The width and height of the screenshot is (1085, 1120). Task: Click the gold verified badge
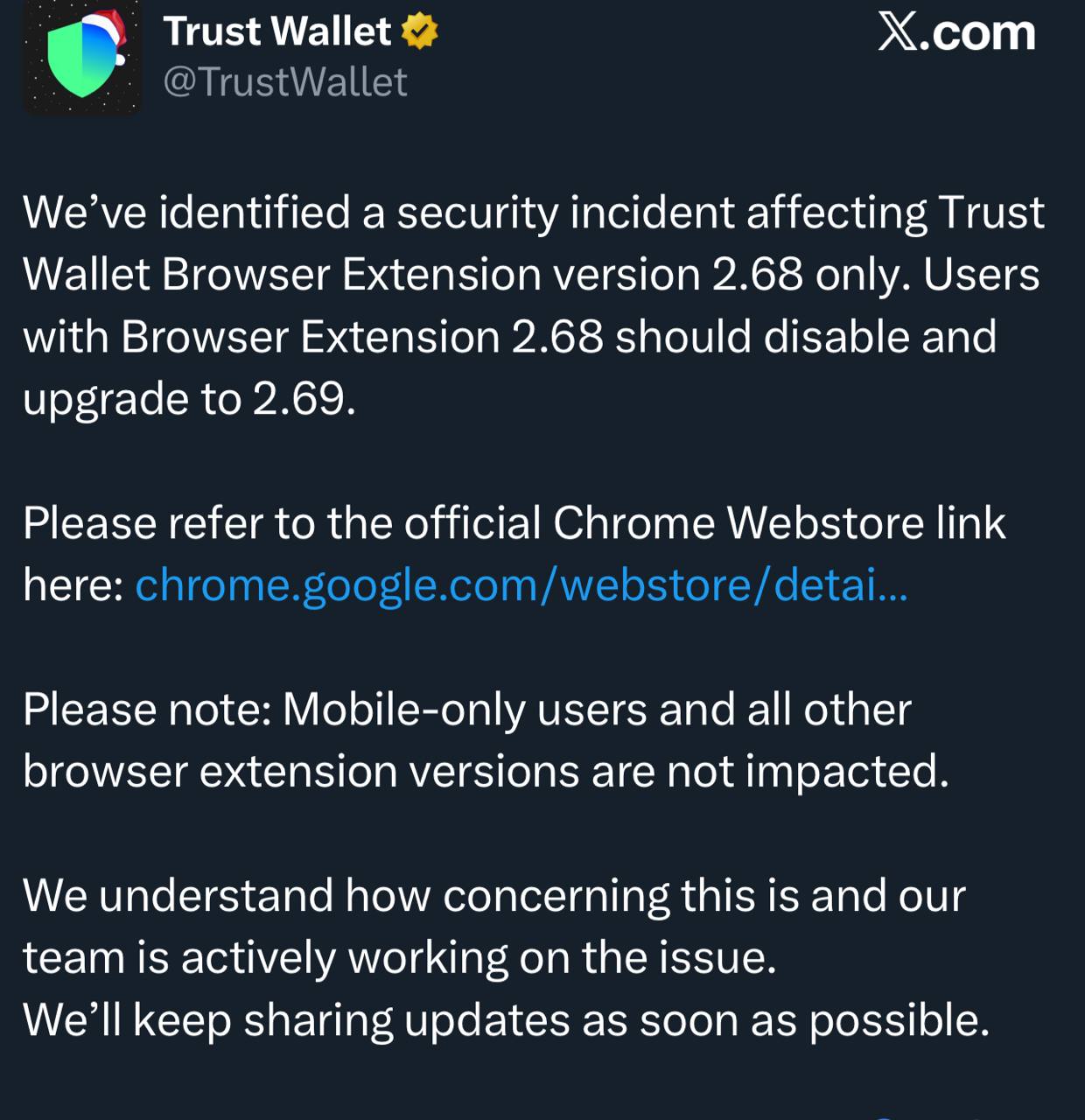(419, 32)
